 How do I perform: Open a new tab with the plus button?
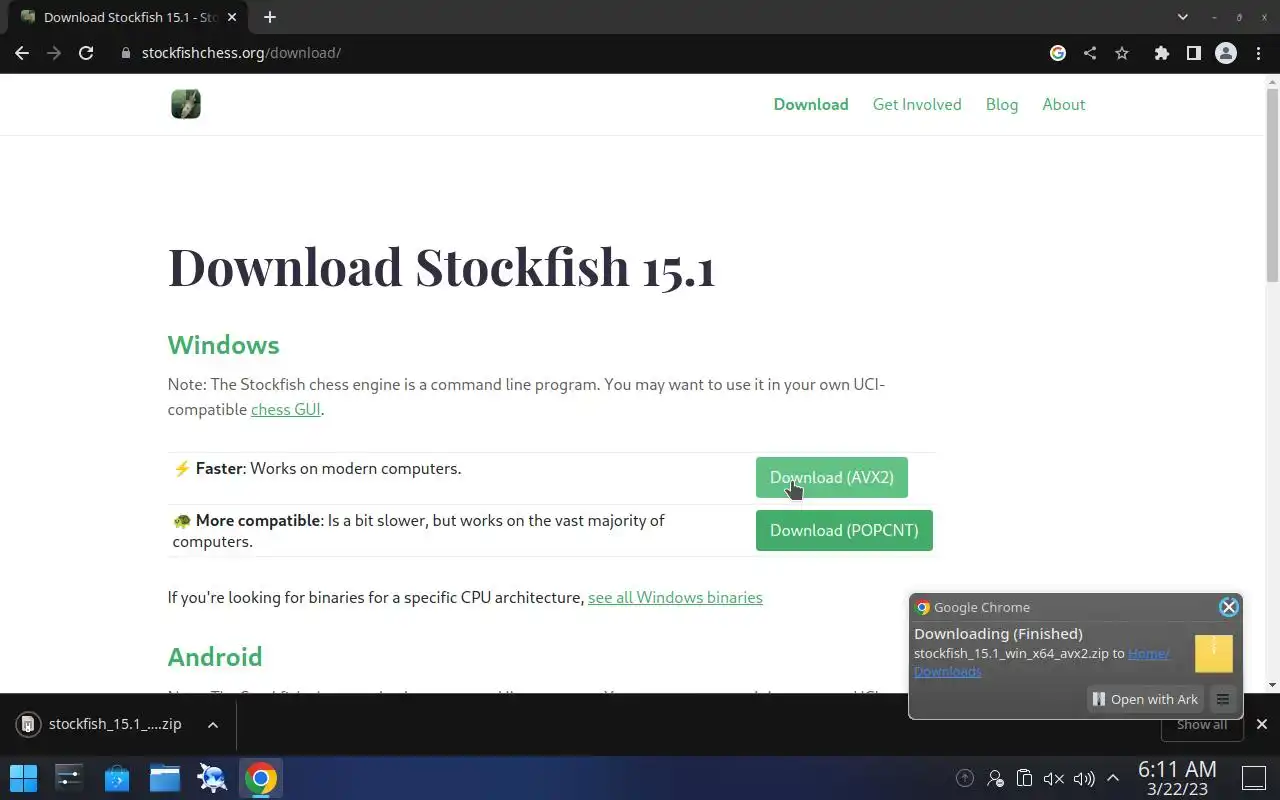[270, 17]
